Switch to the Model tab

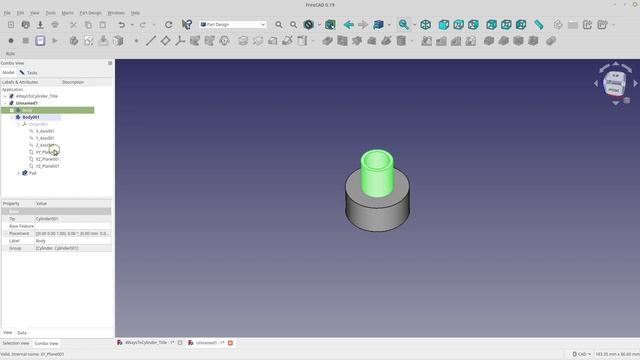(x=8, y=72)
